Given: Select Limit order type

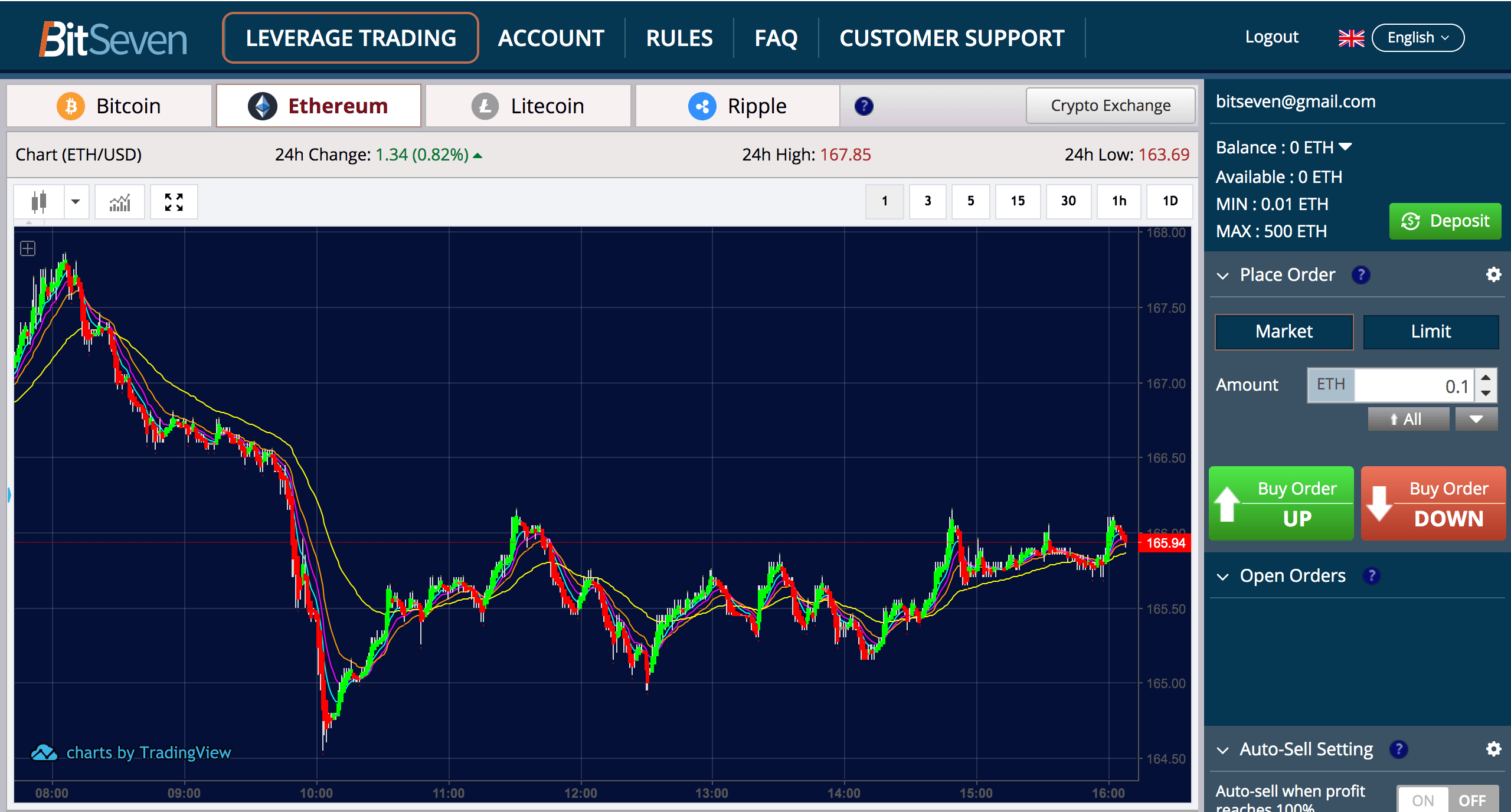Looking at the screenshot, I should [x=1431, y=332].
